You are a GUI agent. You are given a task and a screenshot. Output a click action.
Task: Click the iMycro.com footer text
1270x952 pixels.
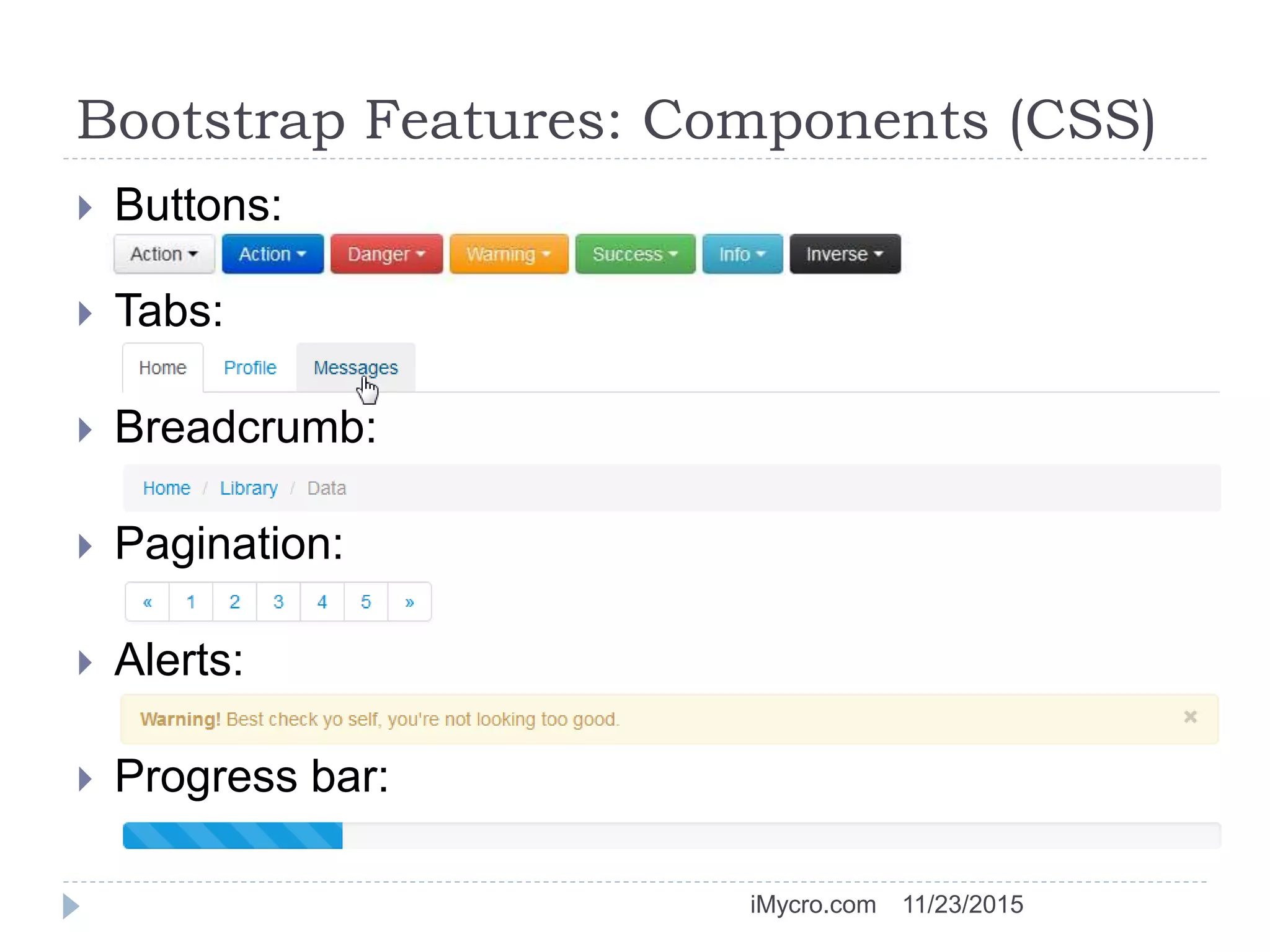[813, 905]
